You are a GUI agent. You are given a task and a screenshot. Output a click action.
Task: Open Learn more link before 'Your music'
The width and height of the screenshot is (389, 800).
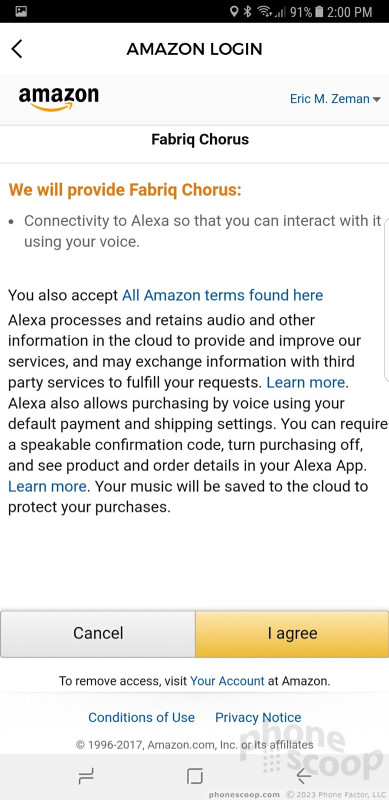click(x=47, y=486)
